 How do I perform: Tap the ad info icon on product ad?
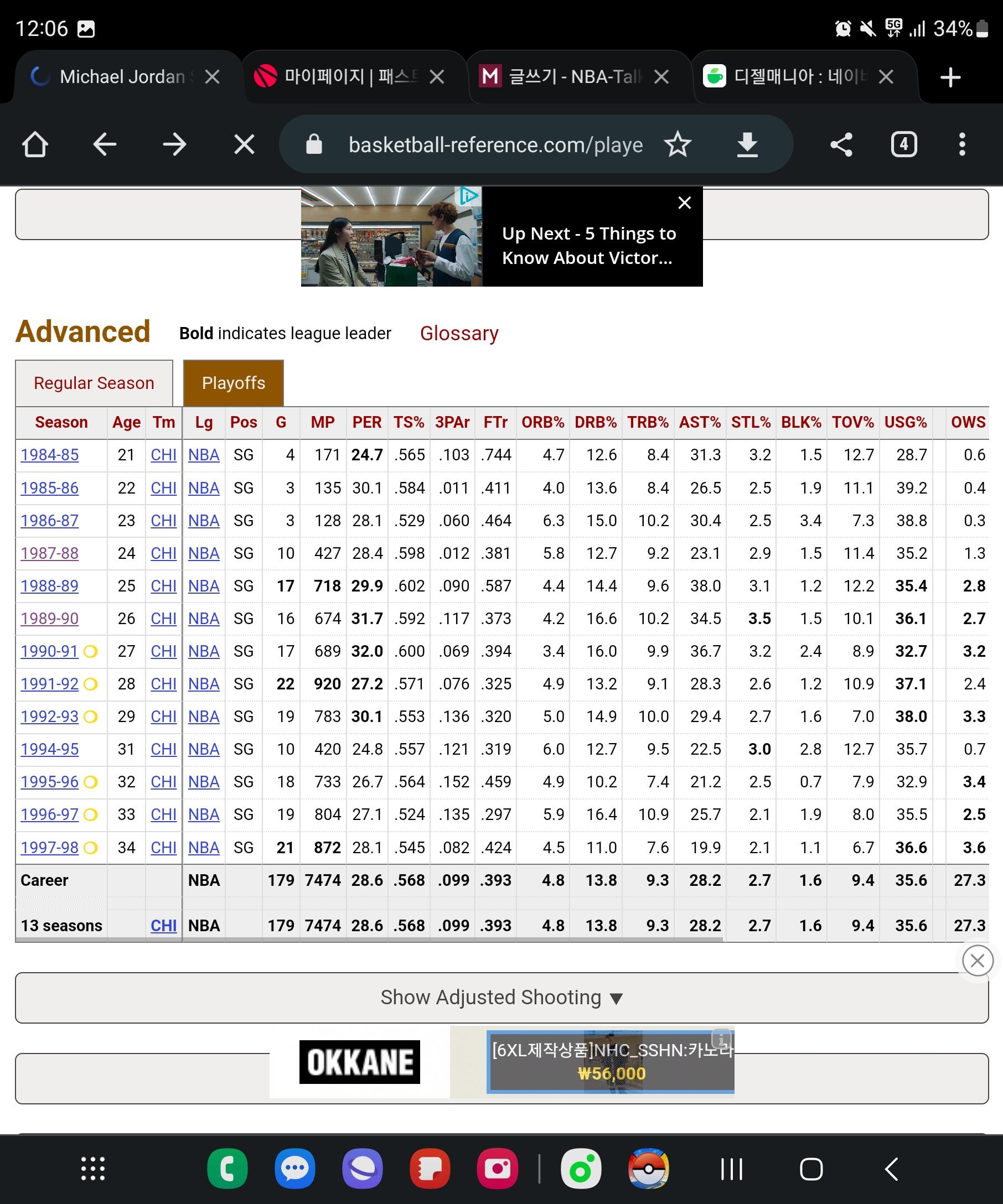pos(721,1038)
